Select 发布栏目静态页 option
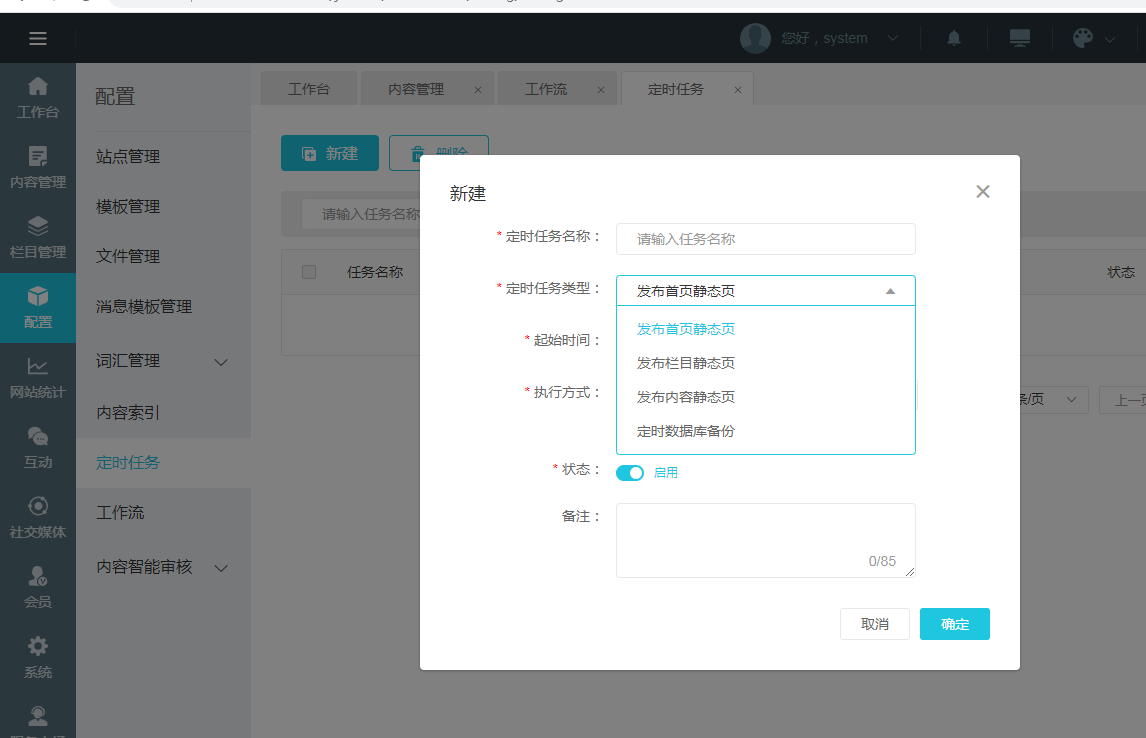Image resolution: width=1146 pixels, height=738 pixels. click(686, 363)
